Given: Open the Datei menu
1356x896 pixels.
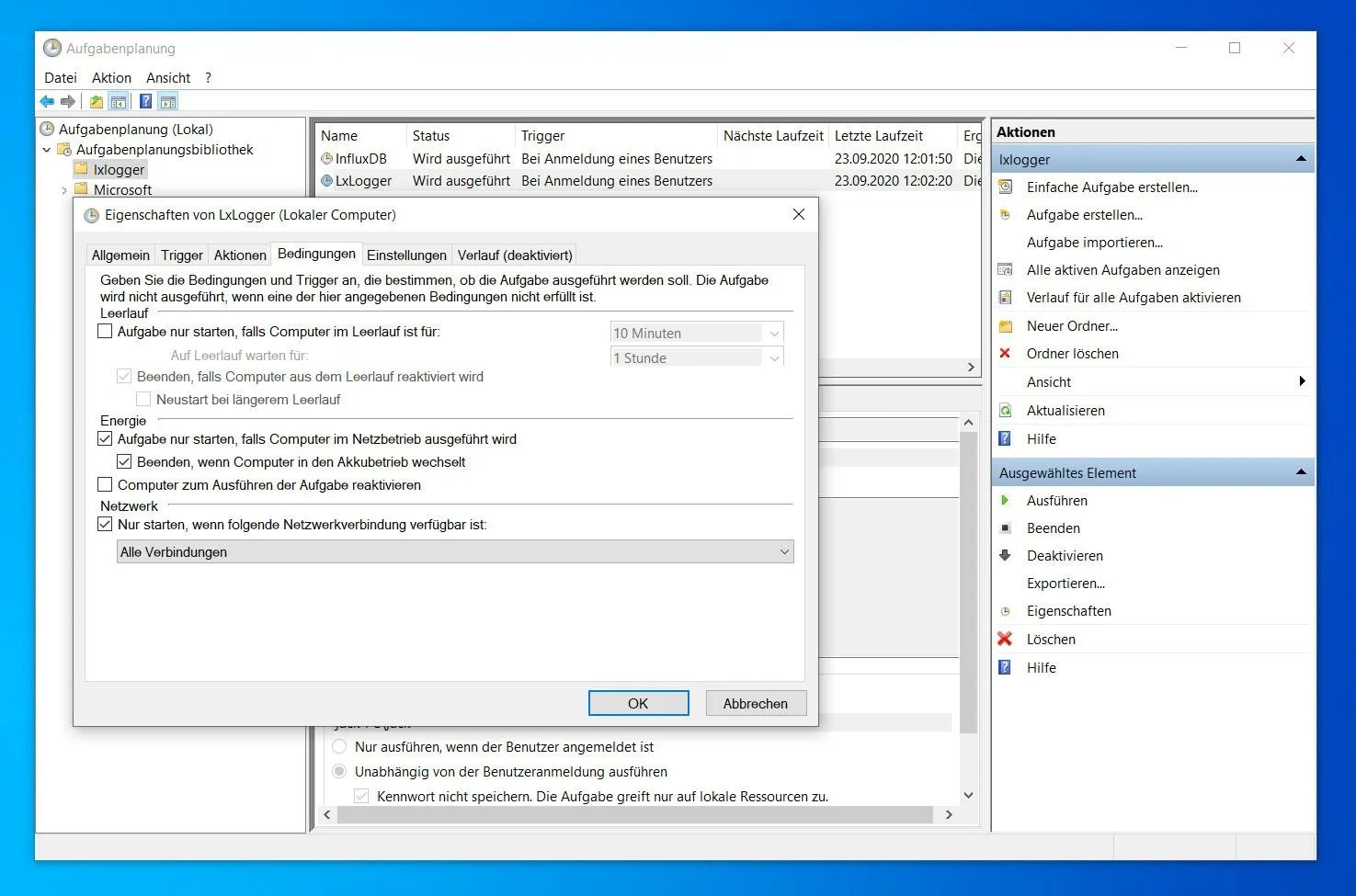Looking at the screenshot, I should (x=61, y=78).
